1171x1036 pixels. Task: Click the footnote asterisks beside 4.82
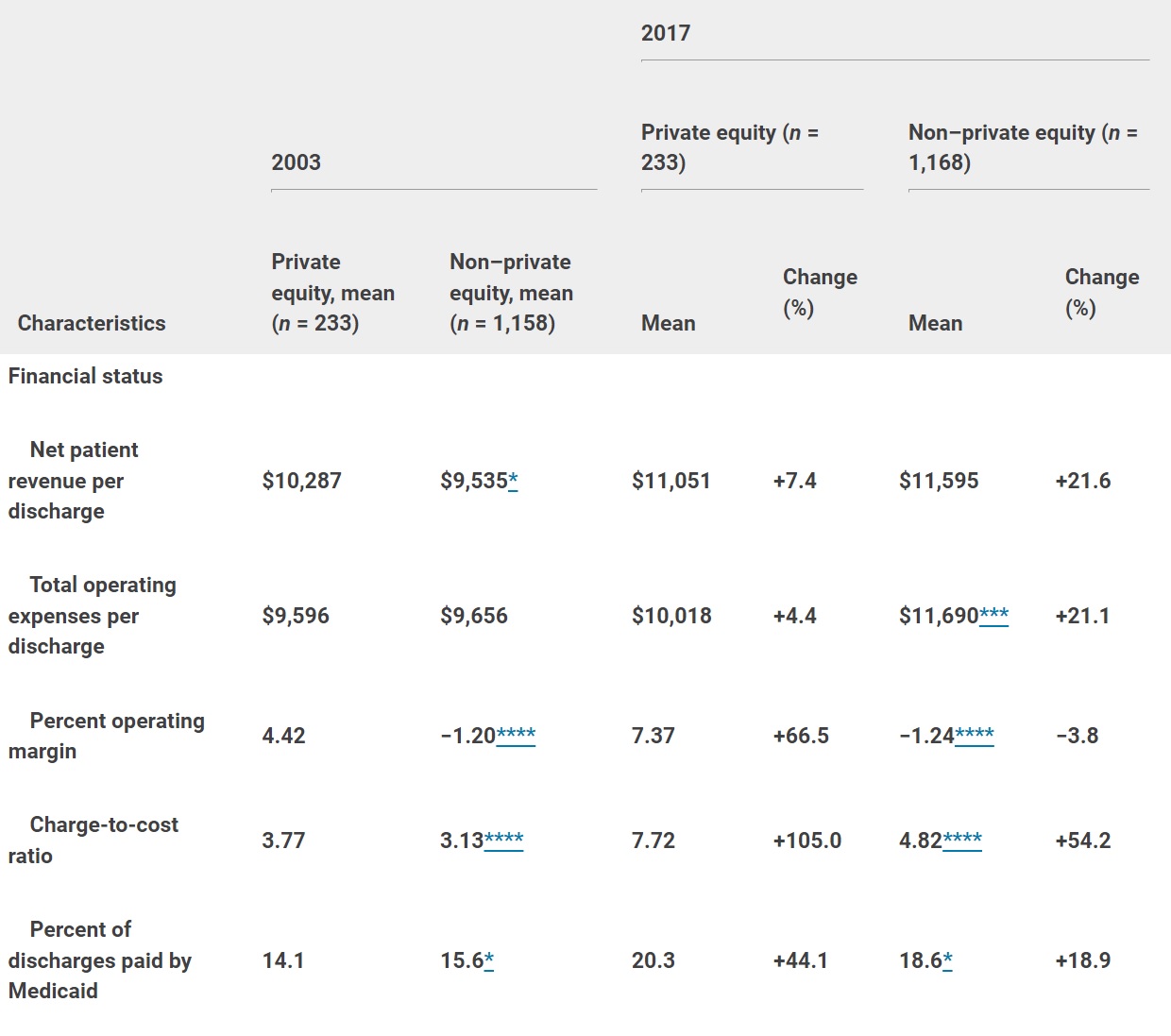tap(962, 841)
